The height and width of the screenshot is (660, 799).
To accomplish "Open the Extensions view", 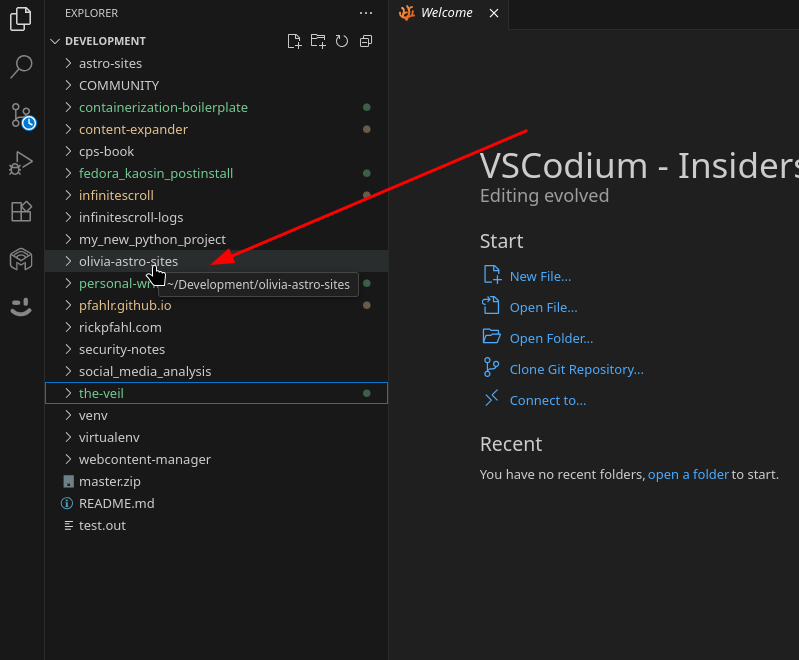I will (21, 211).
